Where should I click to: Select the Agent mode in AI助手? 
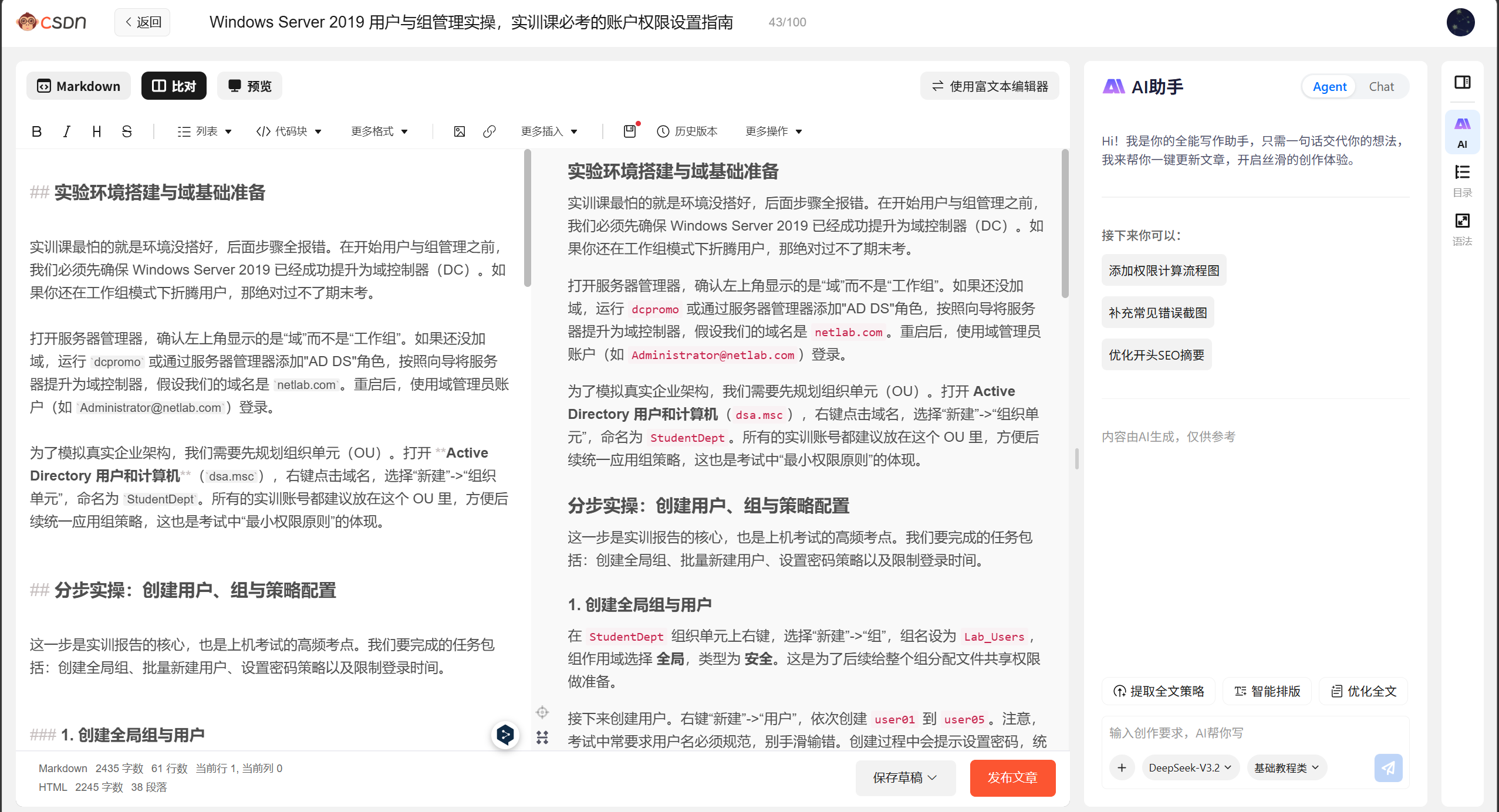(1329, 87)
